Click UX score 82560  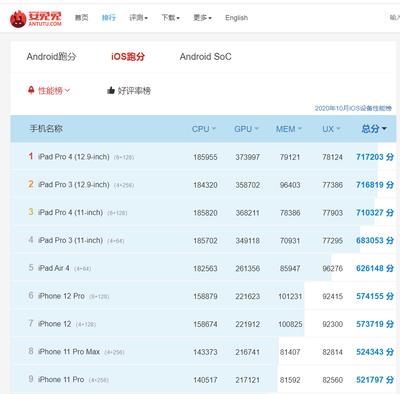(332, 380)
